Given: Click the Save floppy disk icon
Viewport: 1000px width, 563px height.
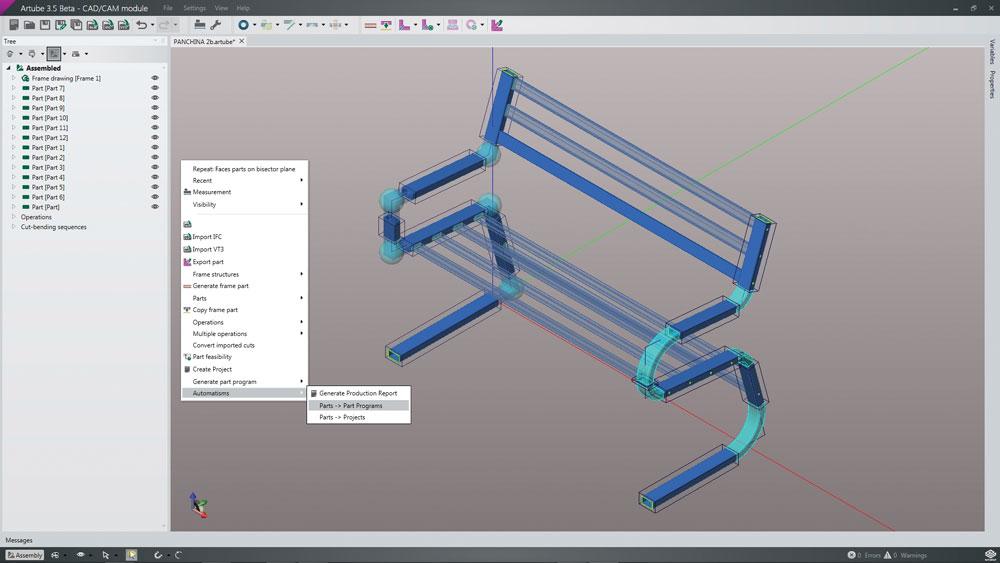Looking at the screenshot, I should click(x=45, y=25).
